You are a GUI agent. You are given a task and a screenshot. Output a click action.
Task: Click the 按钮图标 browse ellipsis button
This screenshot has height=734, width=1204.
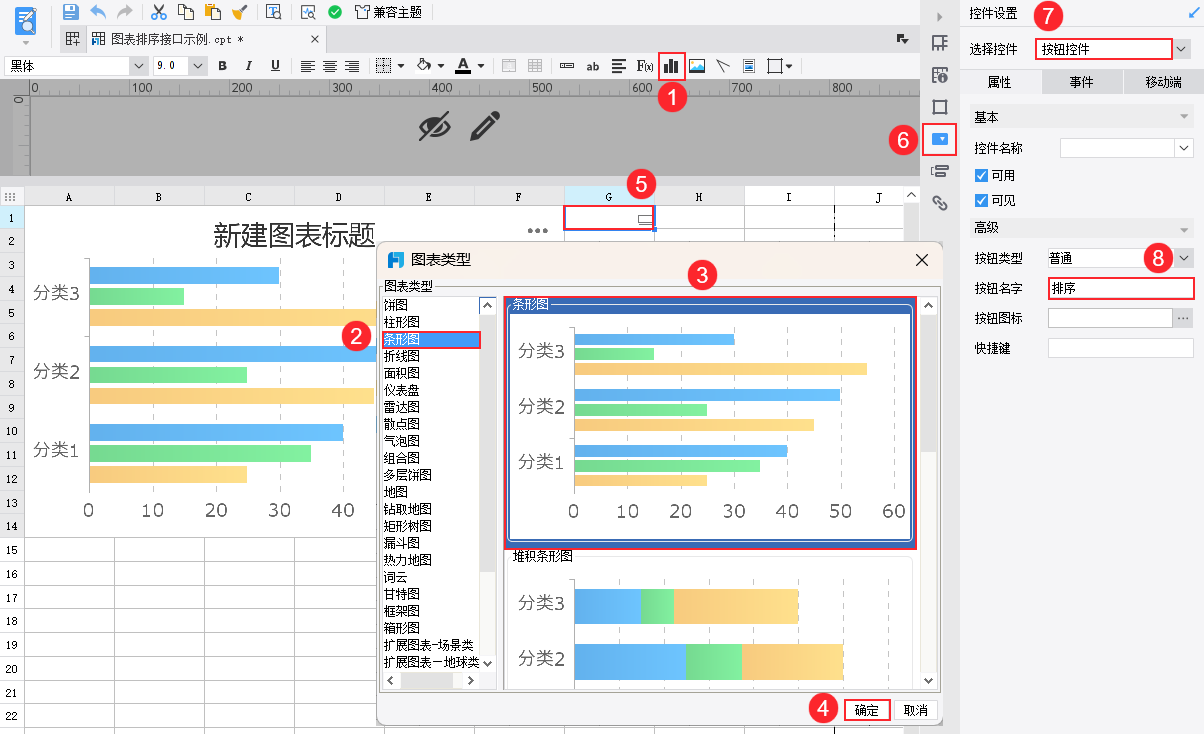(1183, 318)
